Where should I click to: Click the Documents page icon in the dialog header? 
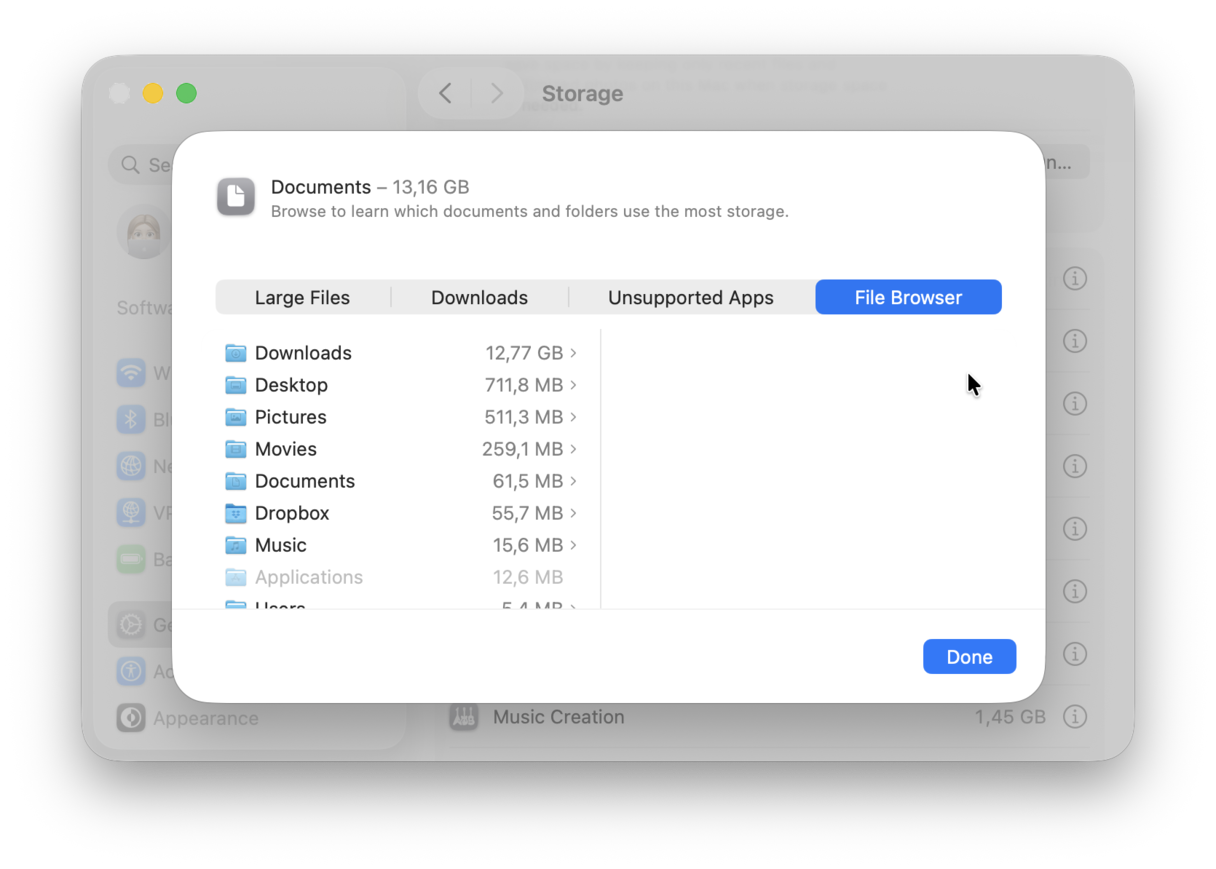[x=236, y=196]
